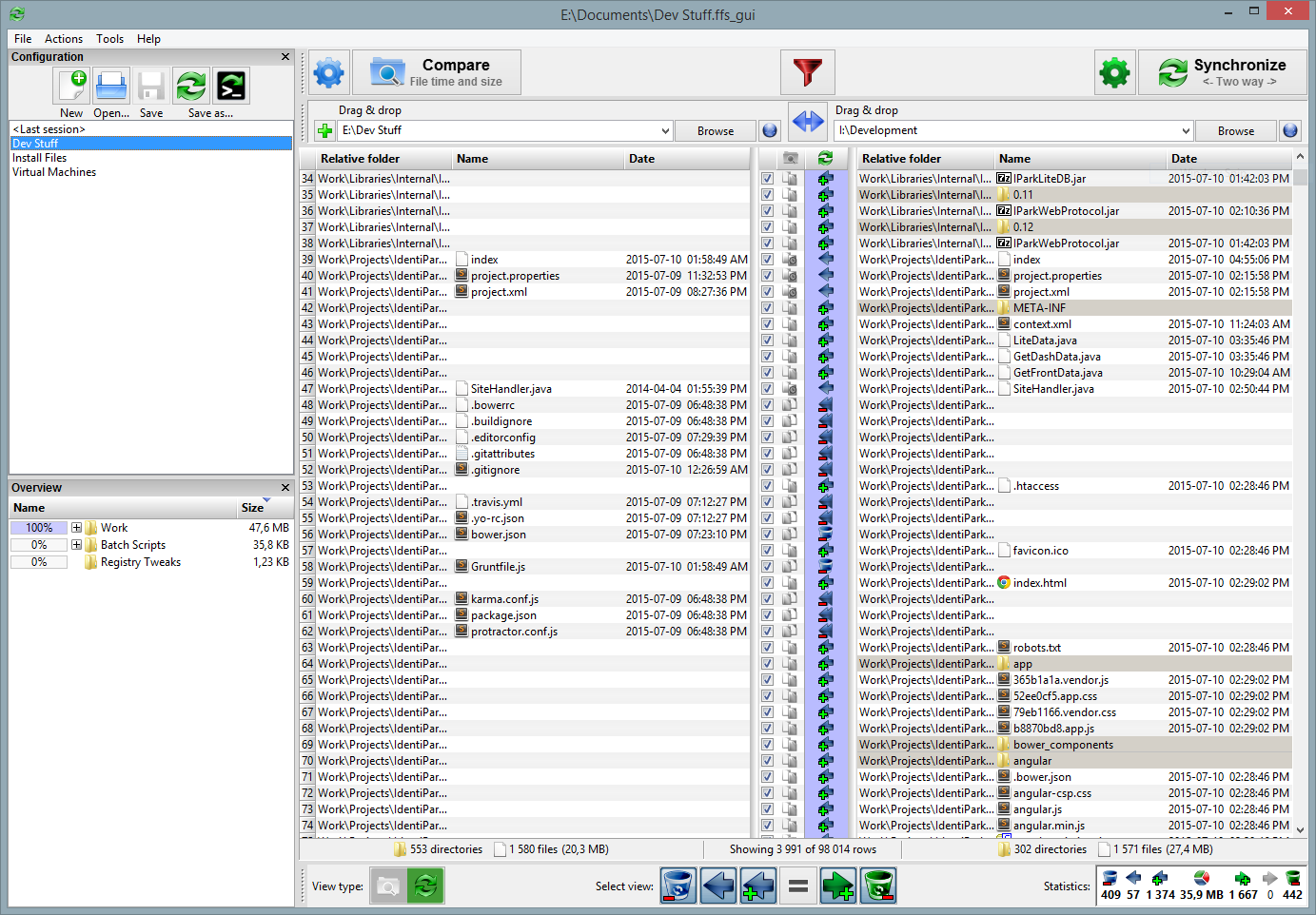This screenshot has height=915, width=1316.
Task: Expand the Work folder in Overview
Action: click(76, 527)
